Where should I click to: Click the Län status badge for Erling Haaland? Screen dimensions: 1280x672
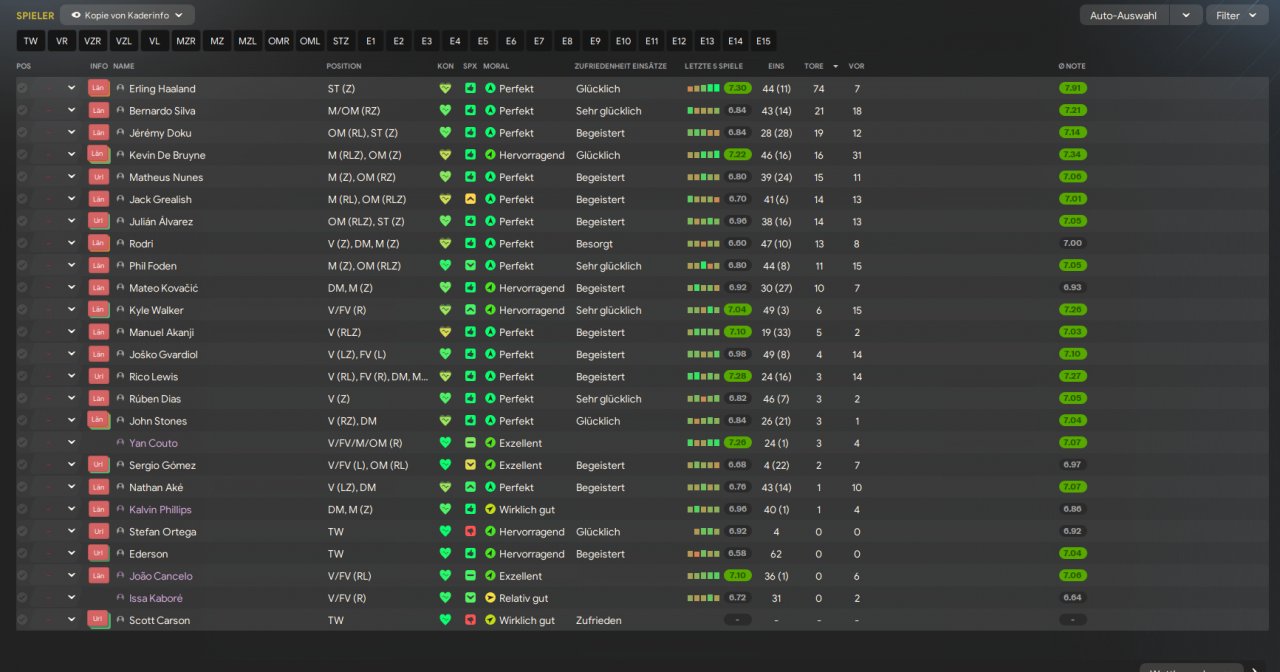coord(98,88)
